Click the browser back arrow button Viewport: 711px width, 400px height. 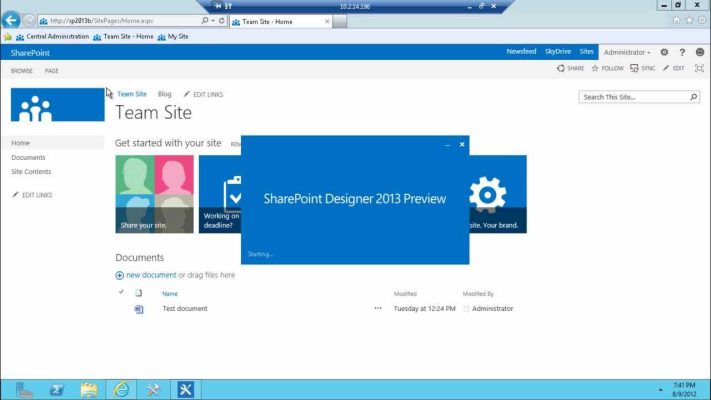11,20
